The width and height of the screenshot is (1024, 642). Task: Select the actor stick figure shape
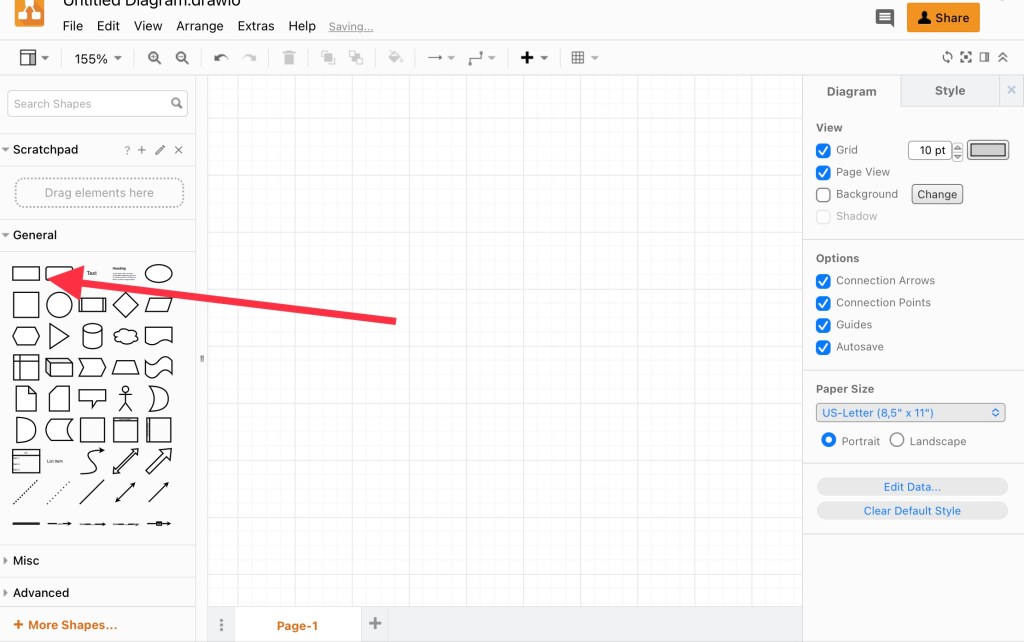[125, 399]
